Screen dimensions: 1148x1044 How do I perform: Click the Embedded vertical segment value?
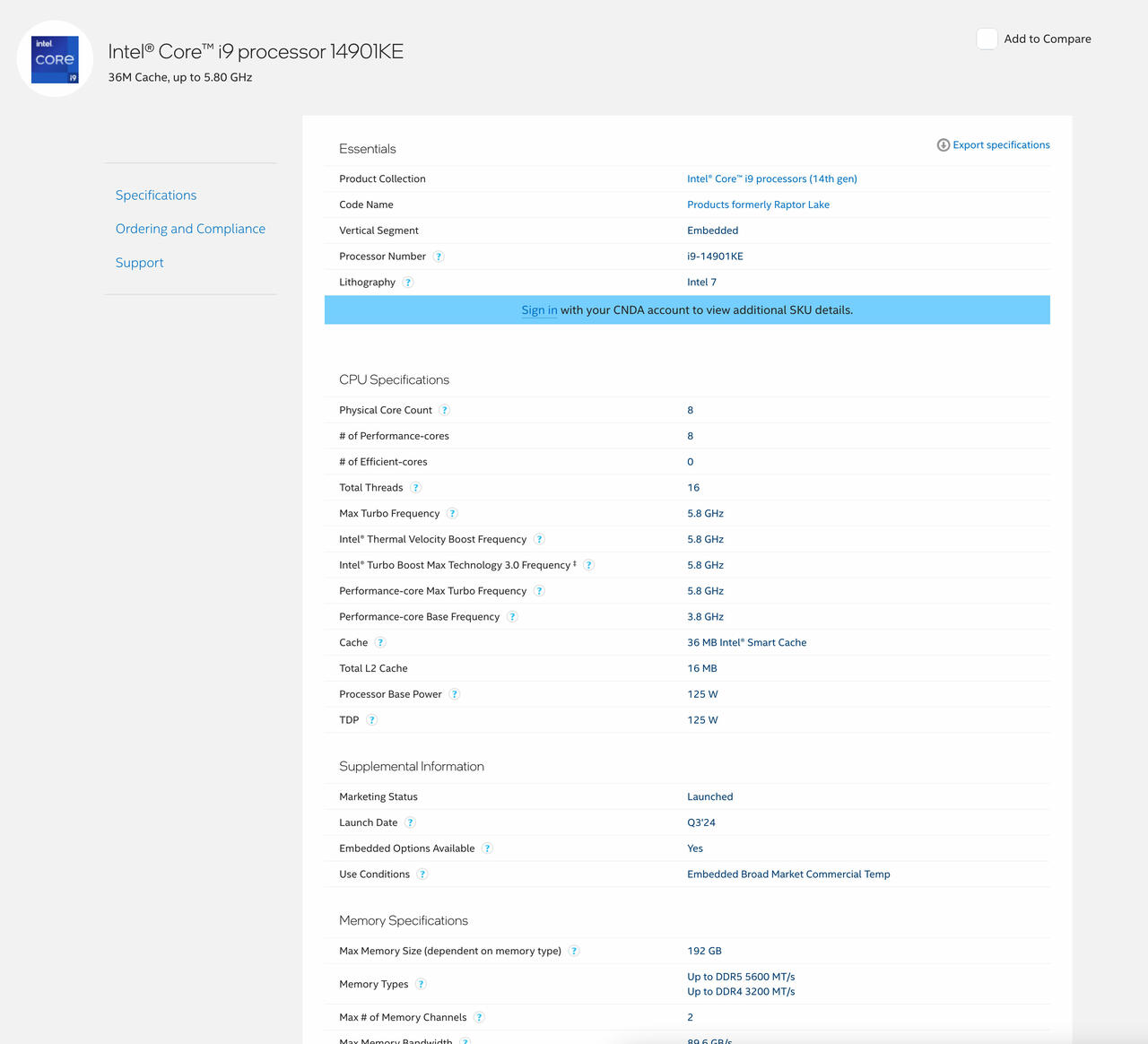pos(713,231)
